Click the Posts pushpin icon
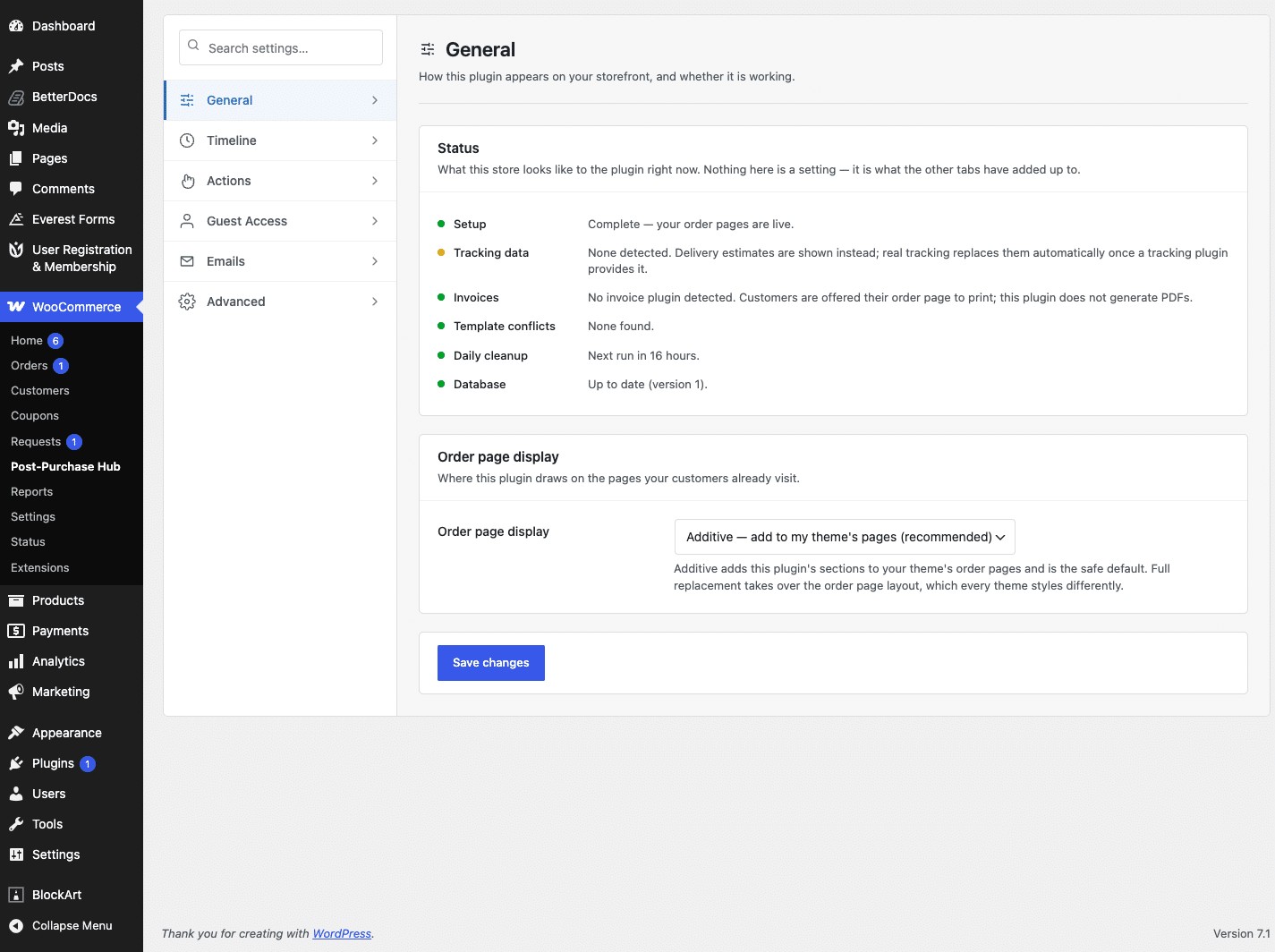1275x952 pixels. tap(16, 66)
